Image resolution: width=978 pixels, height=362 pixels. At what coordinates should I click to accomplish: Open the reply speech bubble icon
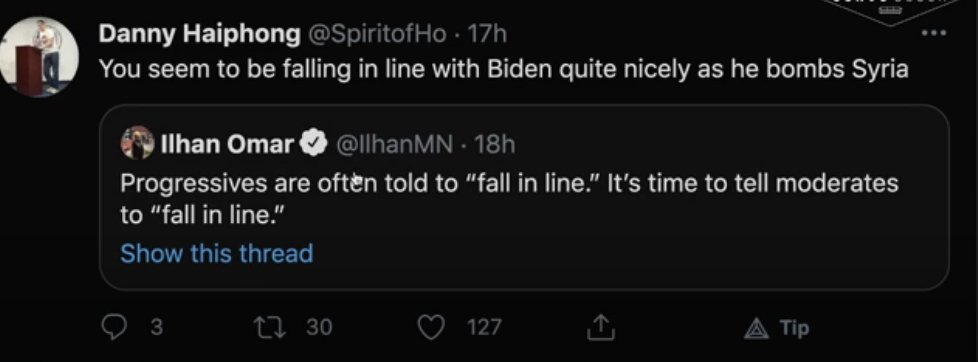[114, 327]
